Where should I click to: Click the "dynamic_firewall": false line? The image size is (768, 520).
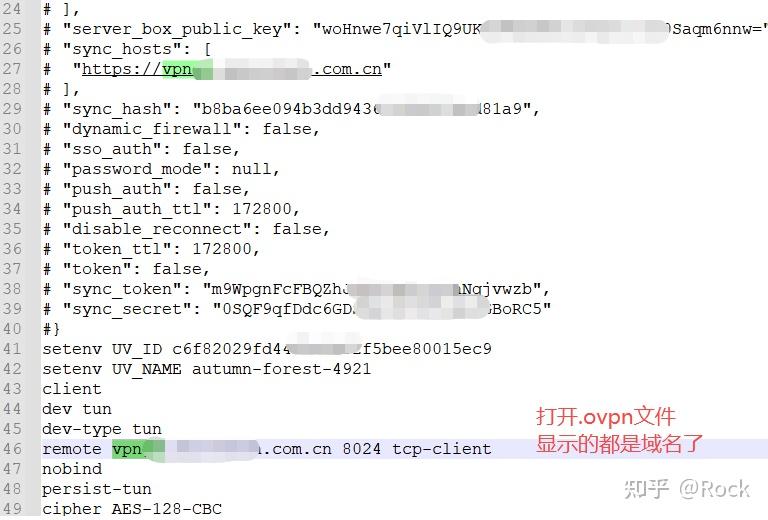coord(181,129)
